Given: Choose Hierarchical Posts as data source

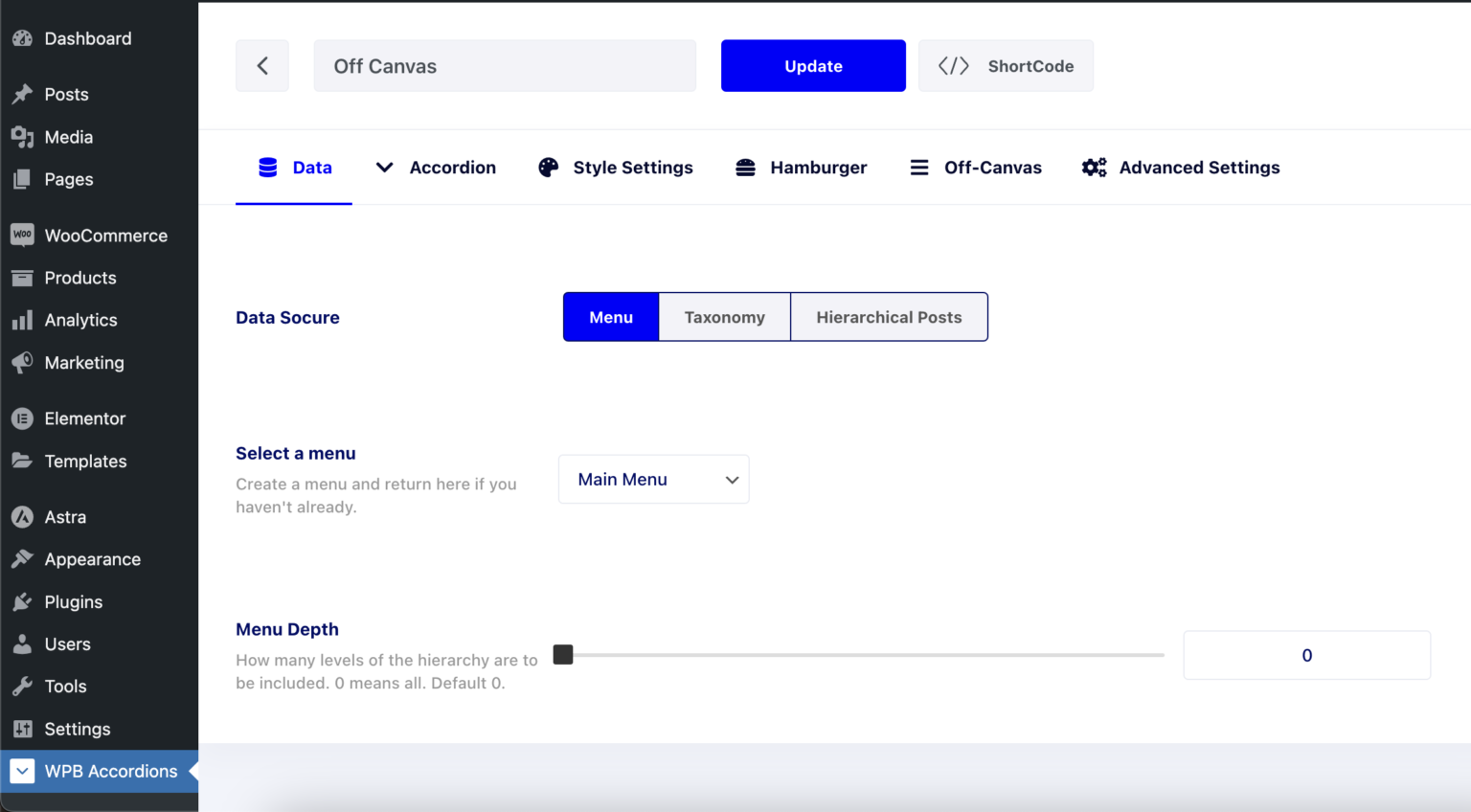Looking at the screenshot, I should coord(888,317).
